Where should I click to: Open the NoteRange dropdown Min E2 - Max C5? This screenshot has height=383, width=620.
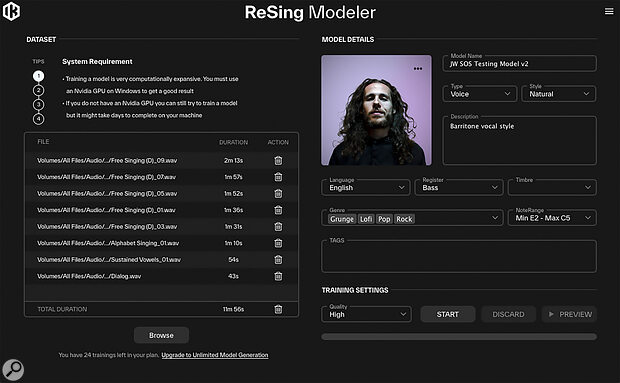click(552, 218)
